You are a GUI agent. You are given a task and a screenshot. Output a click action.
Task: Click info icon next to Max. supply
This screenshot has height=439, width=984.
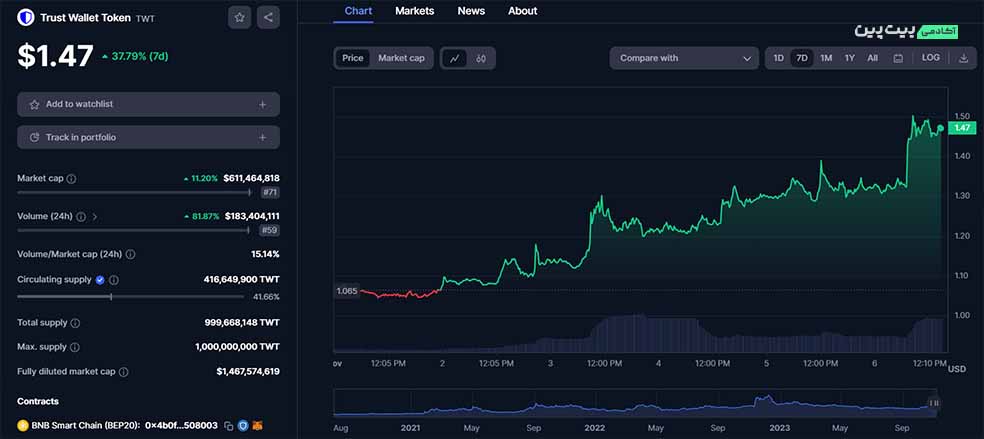tap(74, 347)
